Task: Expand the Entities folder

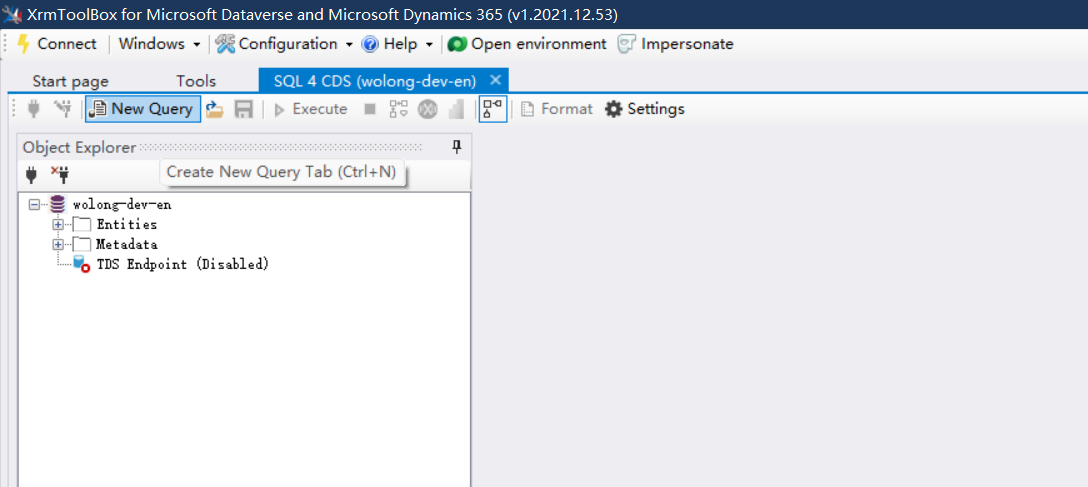Action: (x=58, y=225)
